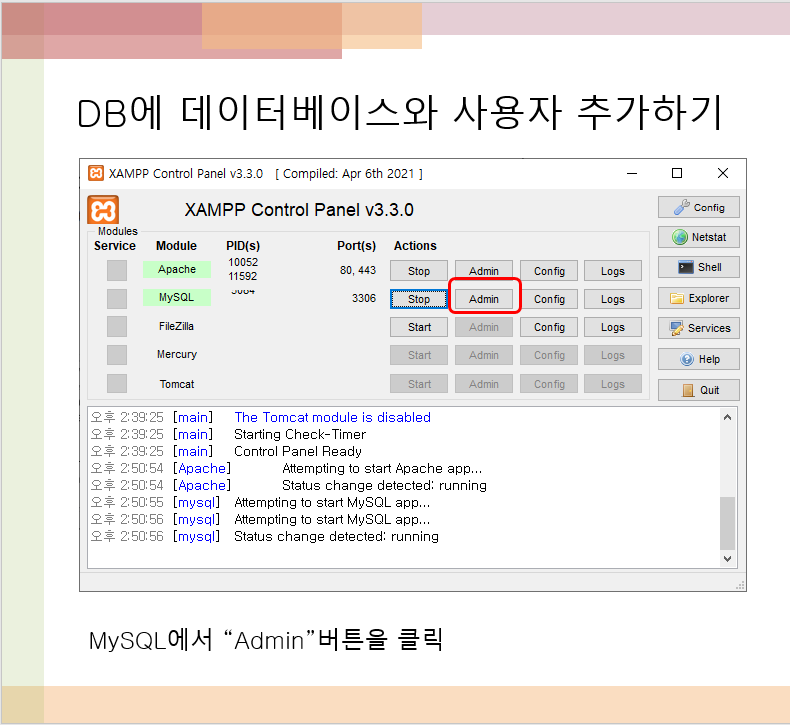This screenshot has height=725, width=790.
Task: Click Mercury Logs button
Action: click(x=613, y=355)
